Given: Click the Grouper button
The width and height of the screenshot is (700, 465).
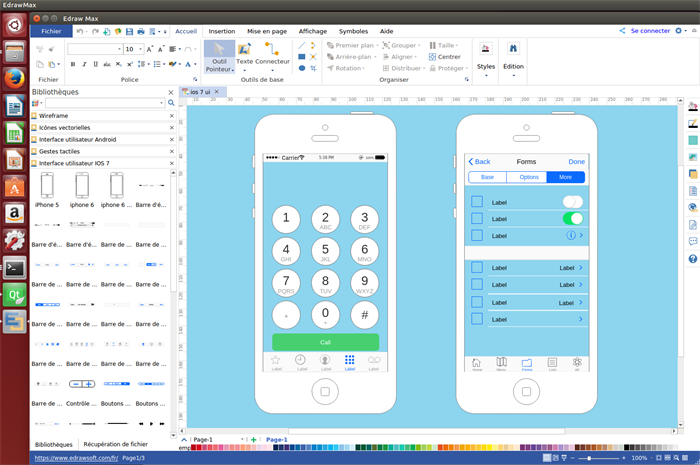Looking at the screenshot, I should [x=401, y=46].
